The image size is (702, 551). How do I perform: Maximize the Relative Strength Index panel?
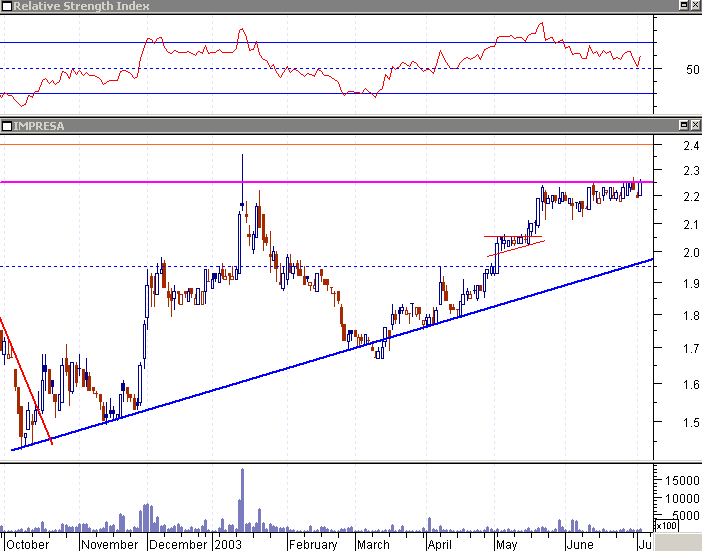pyautogui.click(x=684, y=5)
